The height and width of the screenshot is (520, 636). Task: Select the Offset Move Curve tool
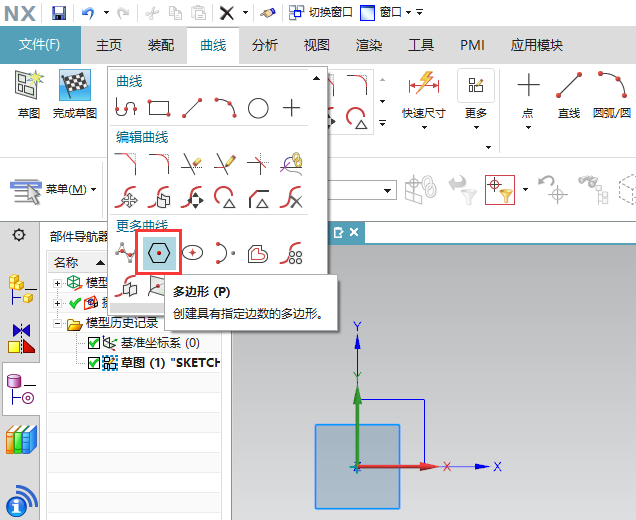159,197
